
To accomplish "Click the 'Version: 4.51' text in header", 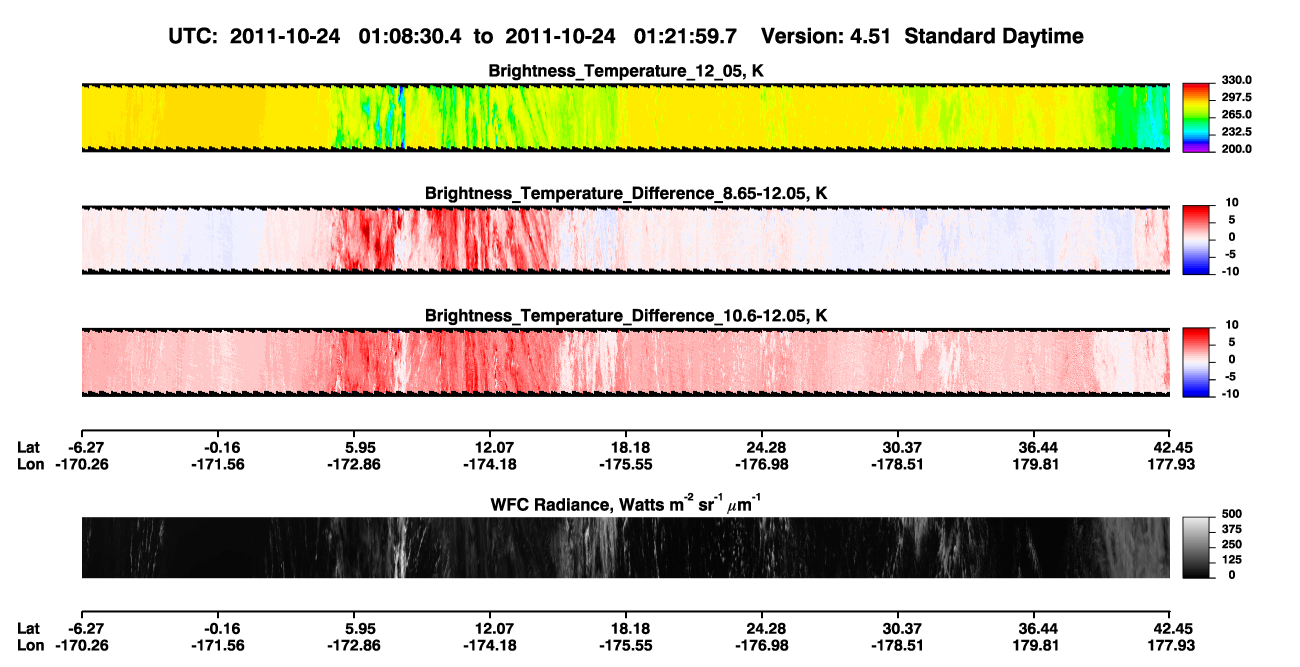I will coord(826,36).
